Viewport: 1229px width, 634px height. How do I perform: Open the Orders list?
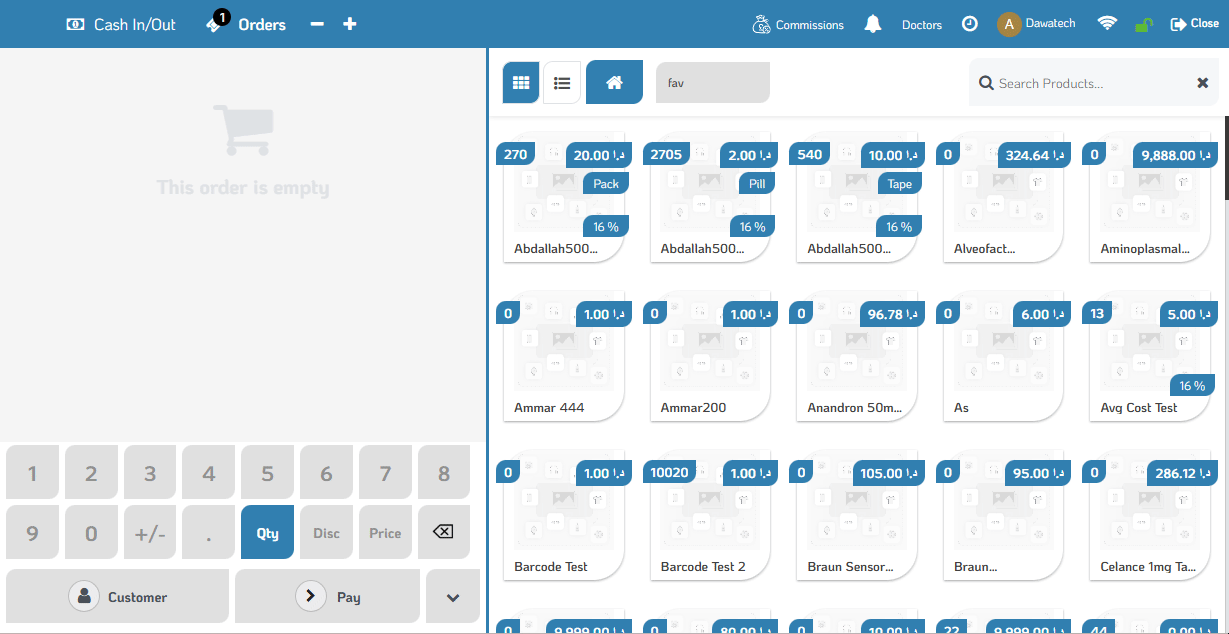[246, 24]
